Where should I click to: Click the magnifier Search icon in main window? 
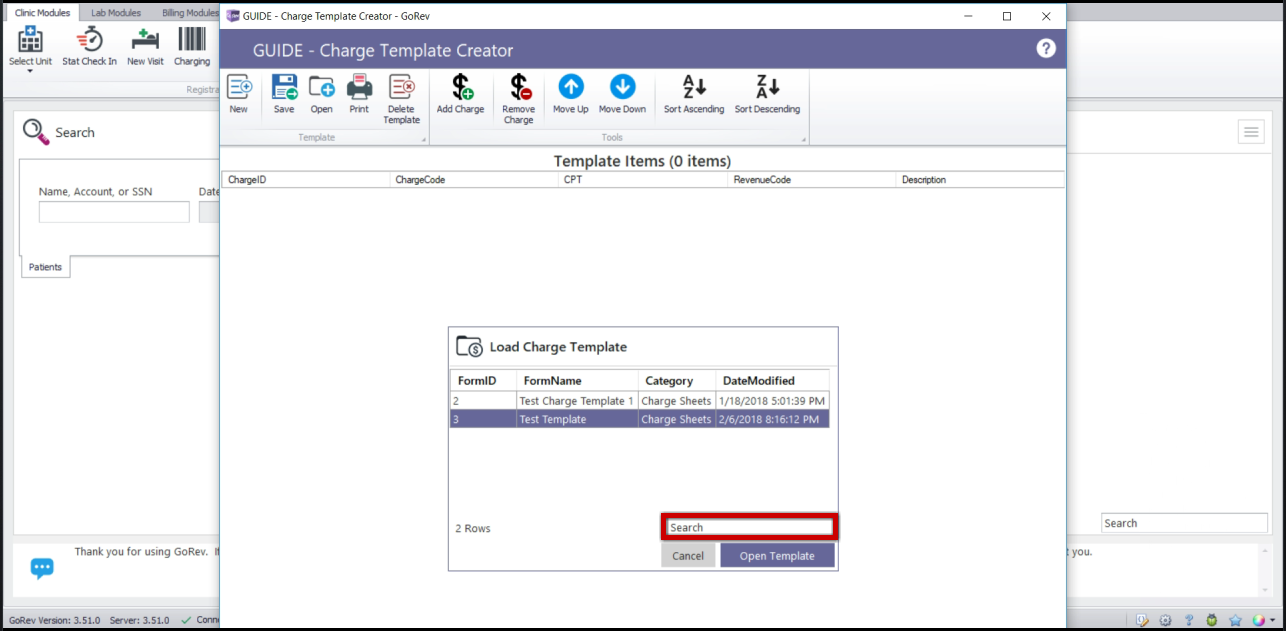tap(36, 132)
